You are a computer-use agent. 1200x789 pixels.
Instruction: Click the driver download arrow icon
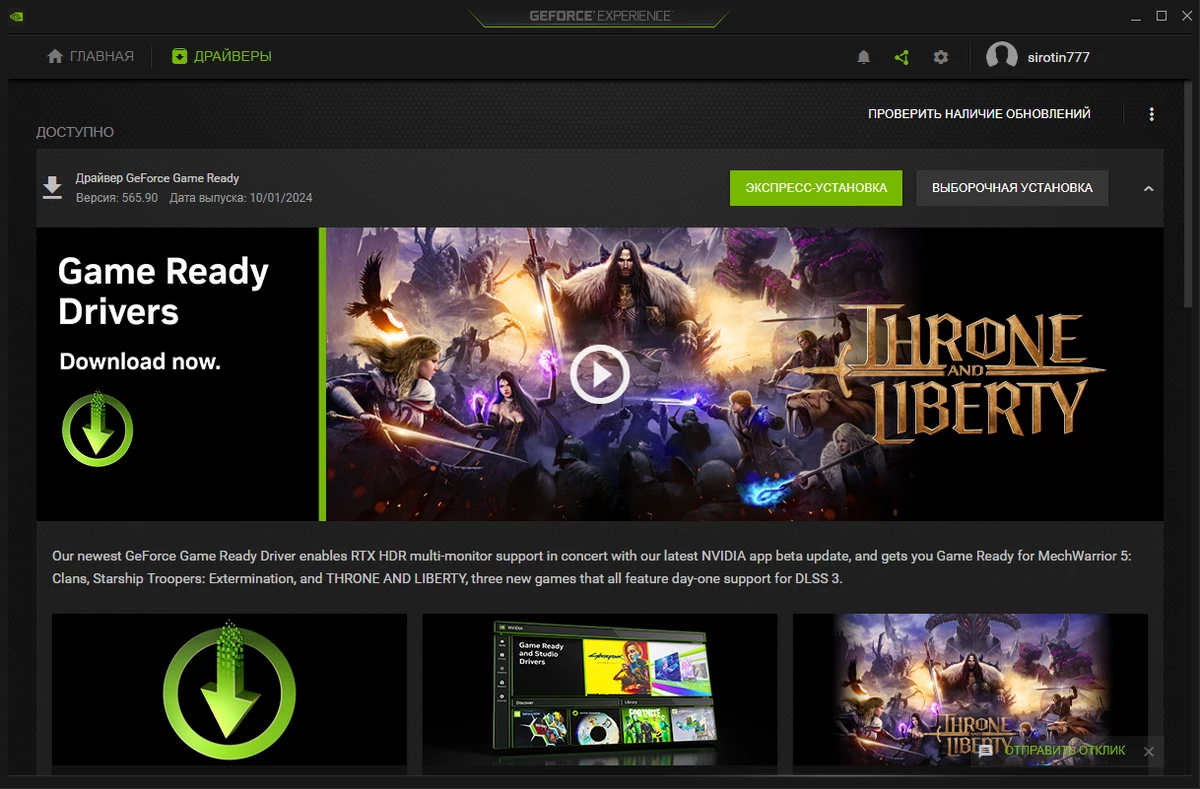click(x=52, y=187)
